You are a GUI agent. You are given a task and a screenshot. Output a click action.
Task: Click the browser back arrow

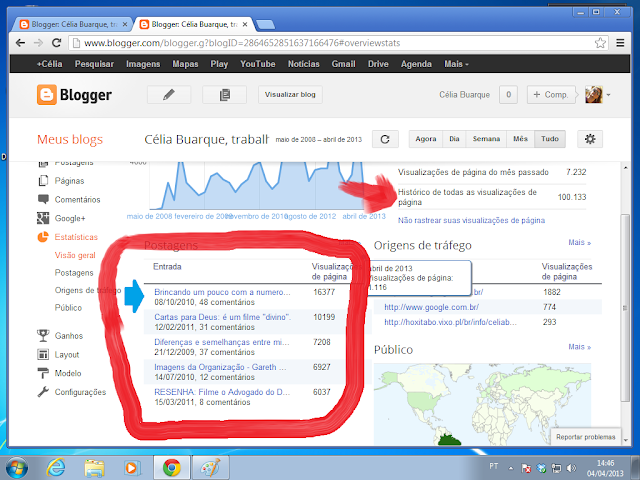(20, 43)
